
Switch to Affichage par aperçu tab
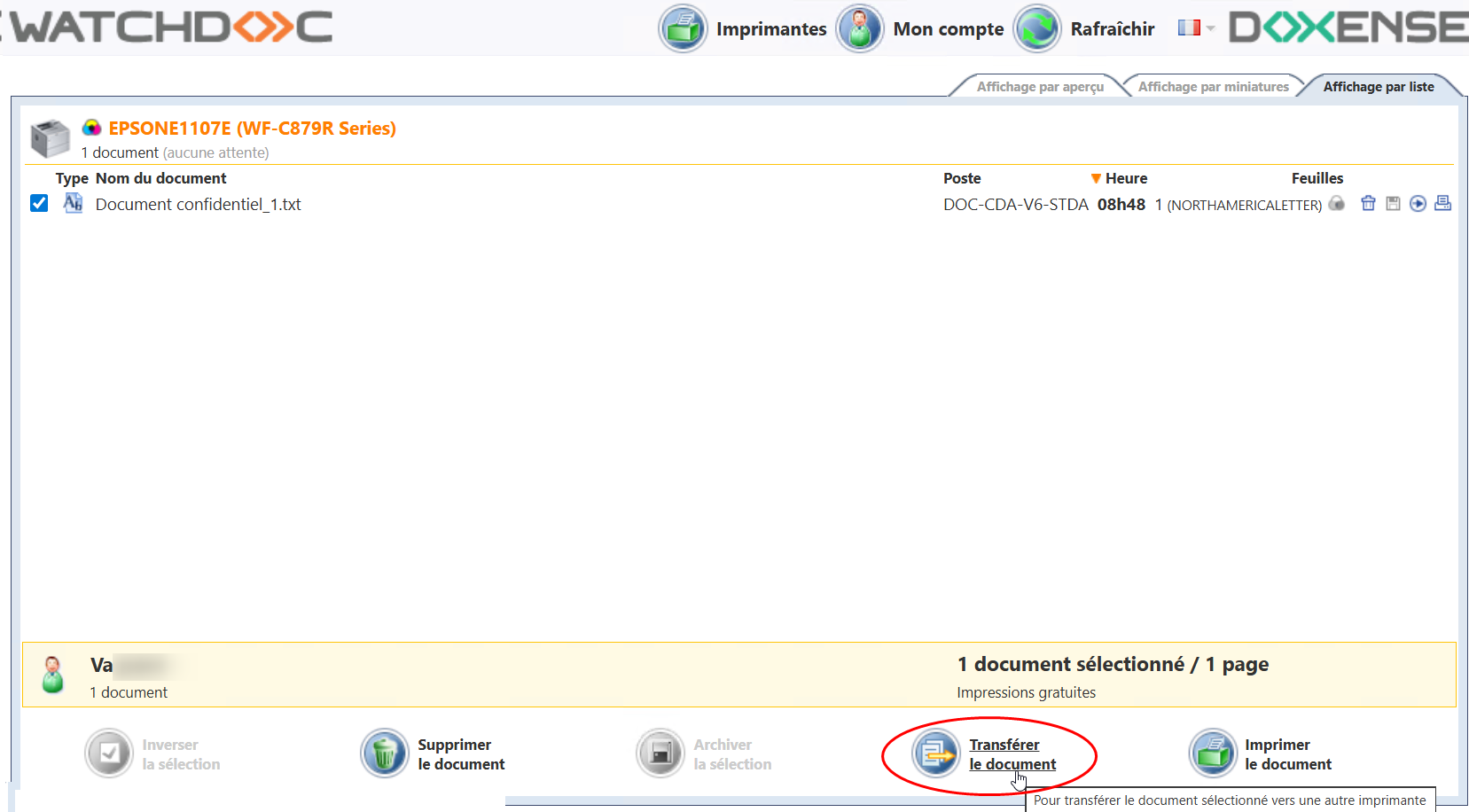click(1039, 87)
